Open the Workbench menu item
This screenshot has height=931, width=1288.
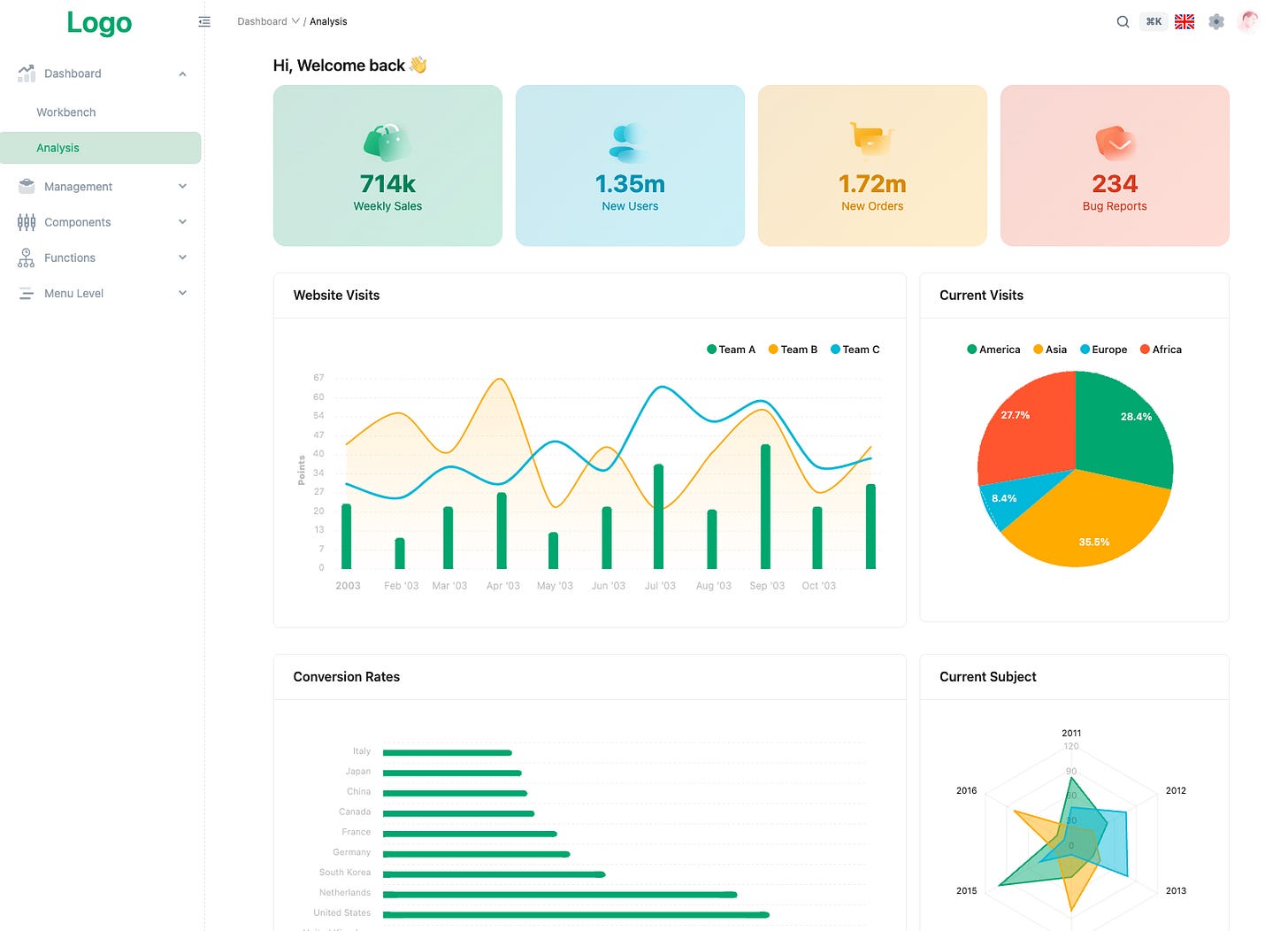(x=101, y=112)
